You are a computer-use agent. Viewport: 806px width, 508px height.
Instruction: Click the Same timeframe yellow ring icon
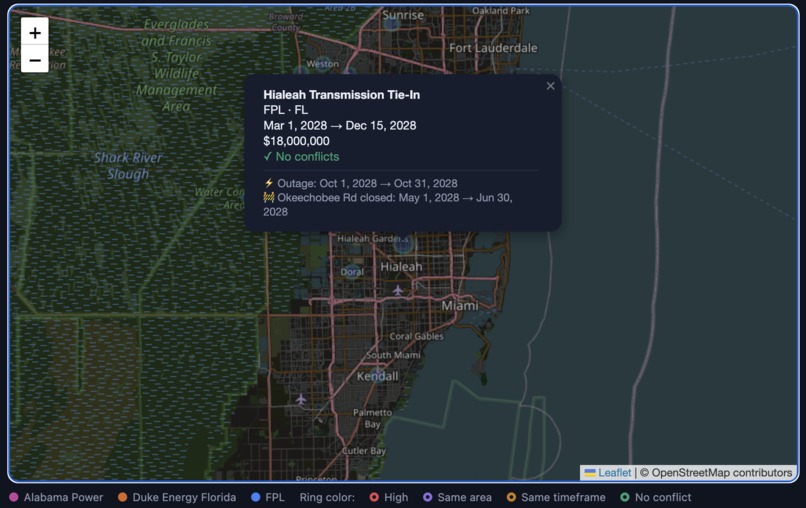511,497
